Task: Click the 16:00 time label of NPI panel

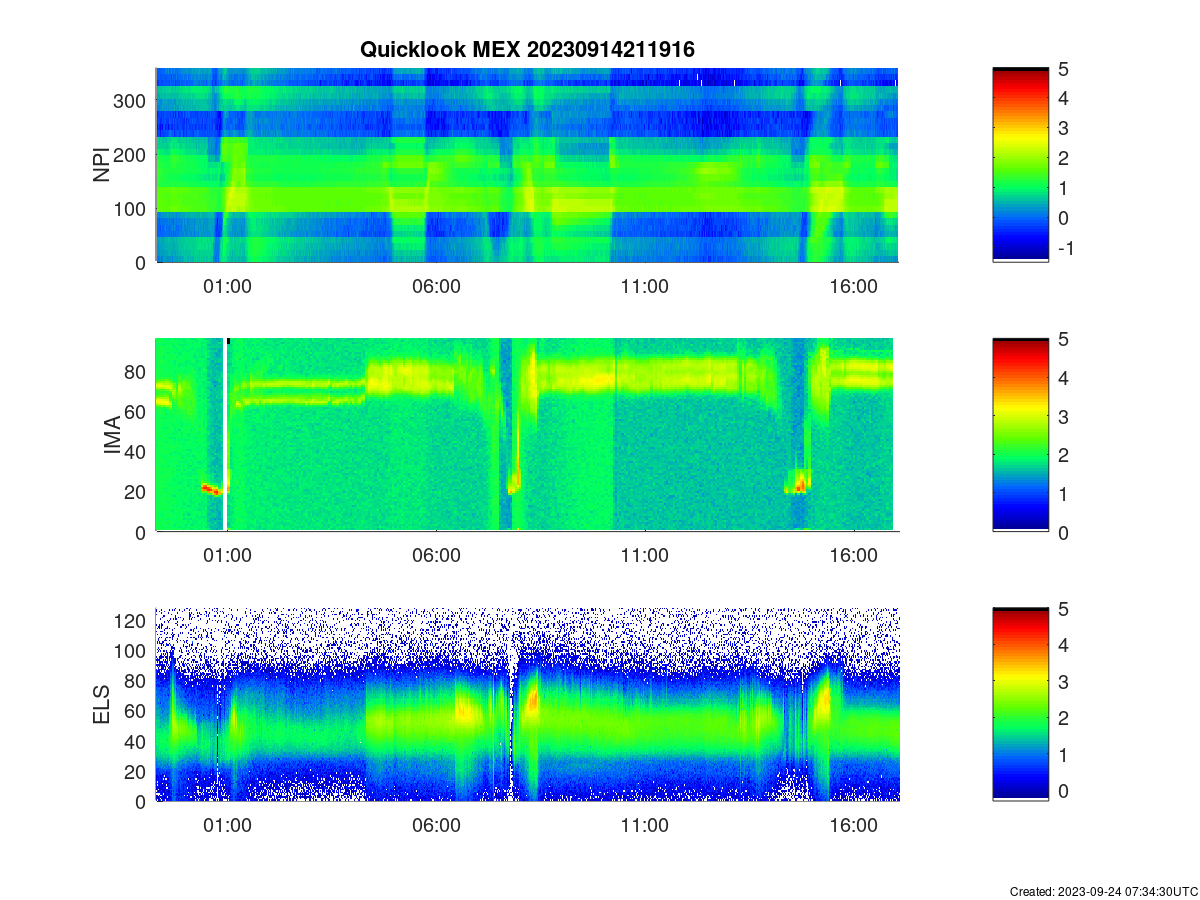Action: (854, 285)
